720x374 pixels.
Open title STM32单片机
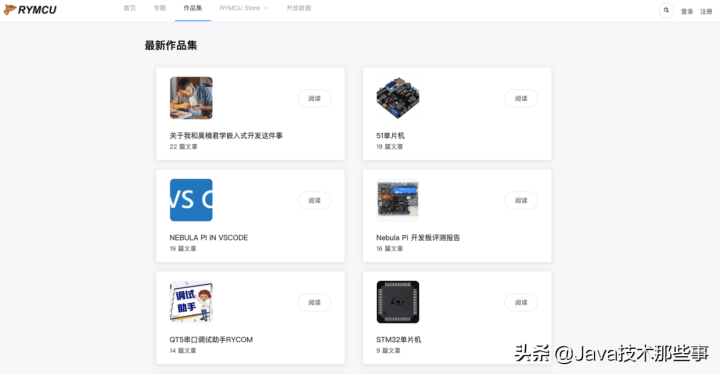point(399,340)
